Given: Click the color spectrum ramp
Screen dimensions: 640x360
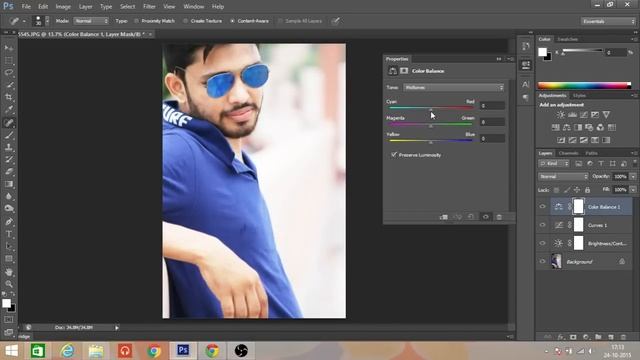Looking at the screenshot, I should tap(584, 85).
